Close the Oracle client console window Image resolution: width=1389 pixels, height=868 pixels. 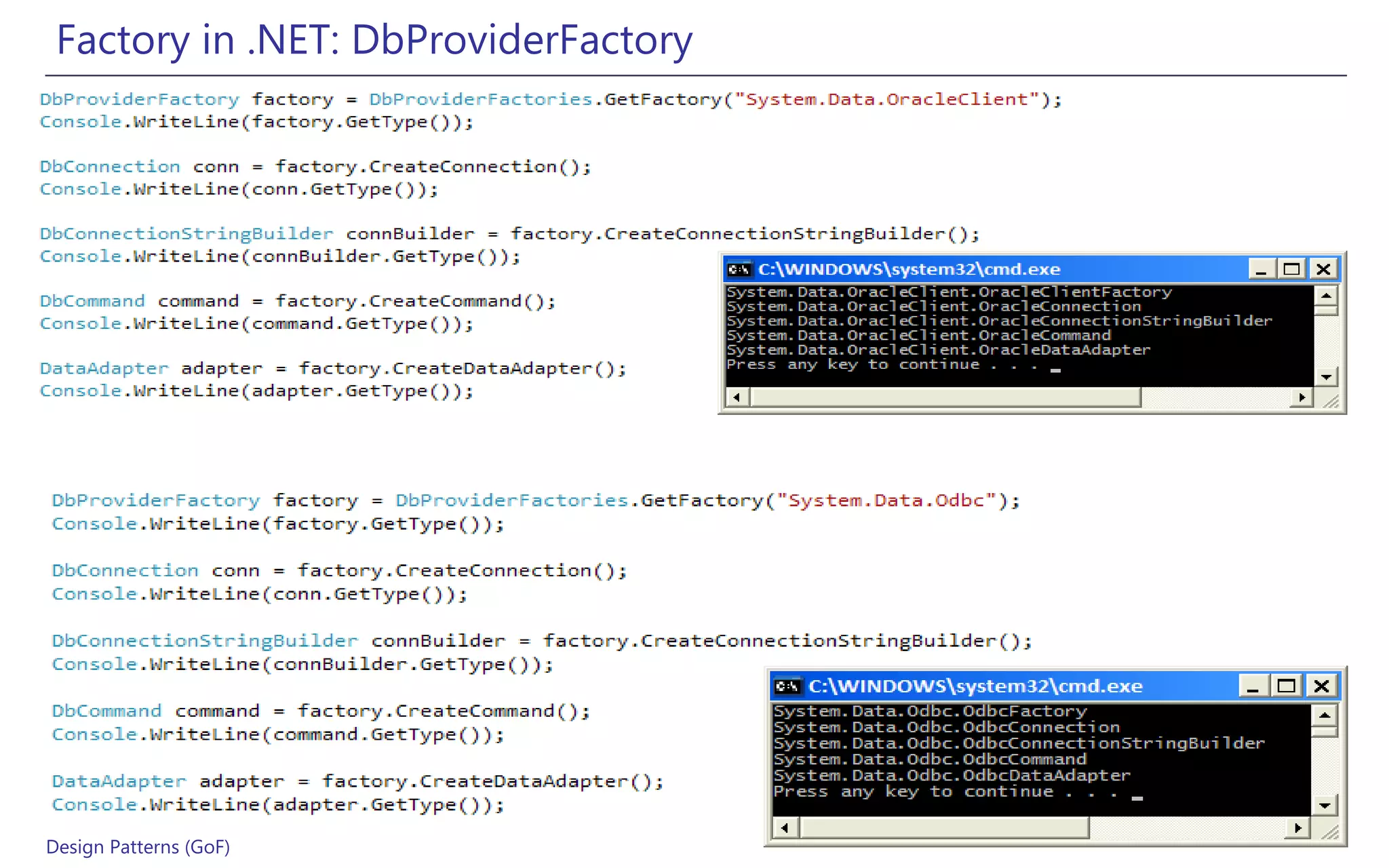(1323, 270)
